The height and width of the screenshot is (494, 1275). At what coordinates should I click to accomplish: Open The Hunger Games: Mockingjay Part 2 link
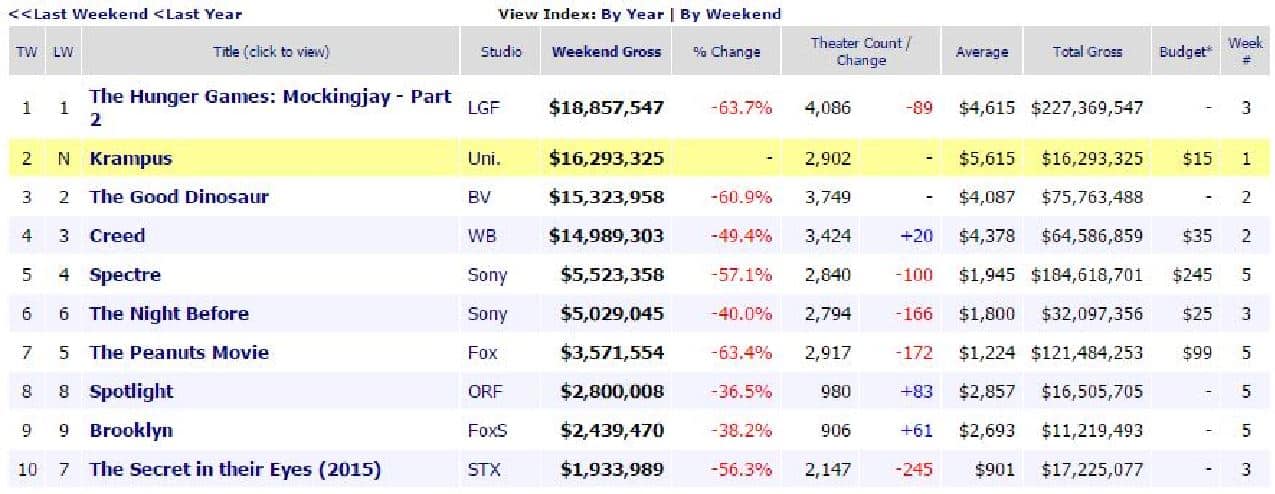[270, 98]
